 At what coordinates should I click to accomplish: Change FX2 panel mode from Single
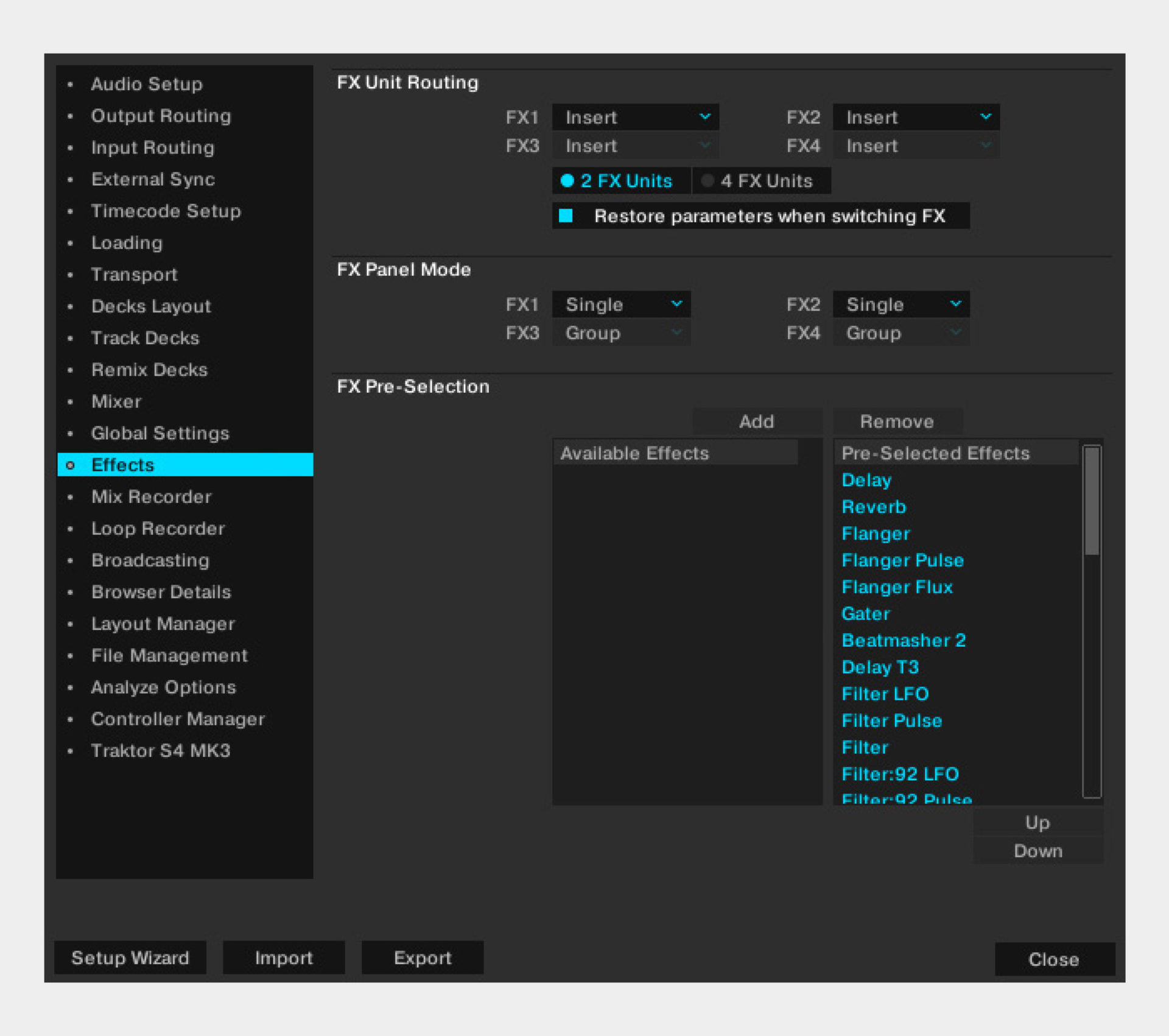click(900, 304)
